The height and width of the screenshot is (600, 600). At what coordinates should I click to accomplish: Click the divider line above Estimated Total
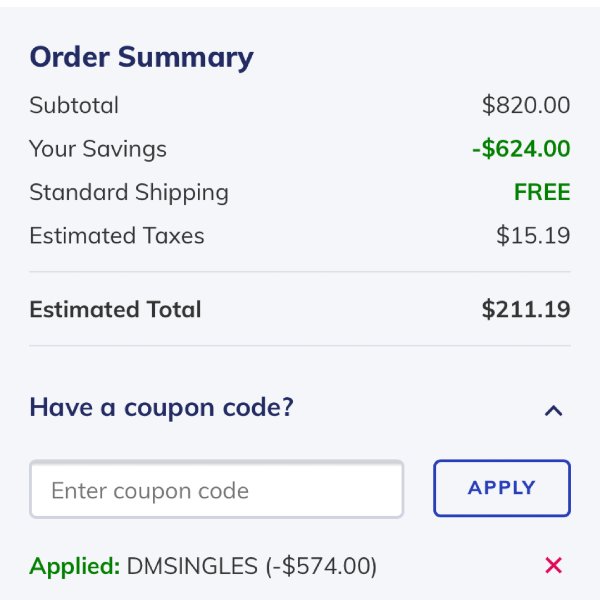point(300,272)
